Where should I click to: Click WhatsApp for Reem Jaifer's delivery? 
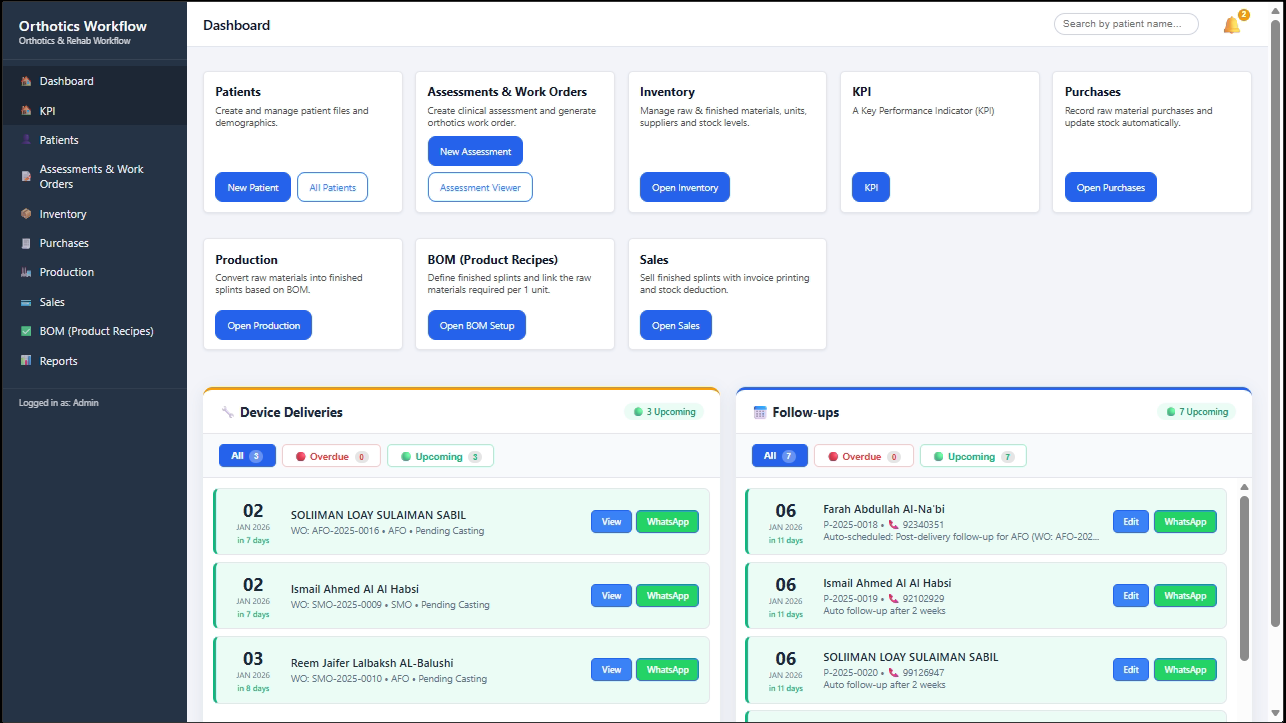pyautogui.click(x=667, y=670)
